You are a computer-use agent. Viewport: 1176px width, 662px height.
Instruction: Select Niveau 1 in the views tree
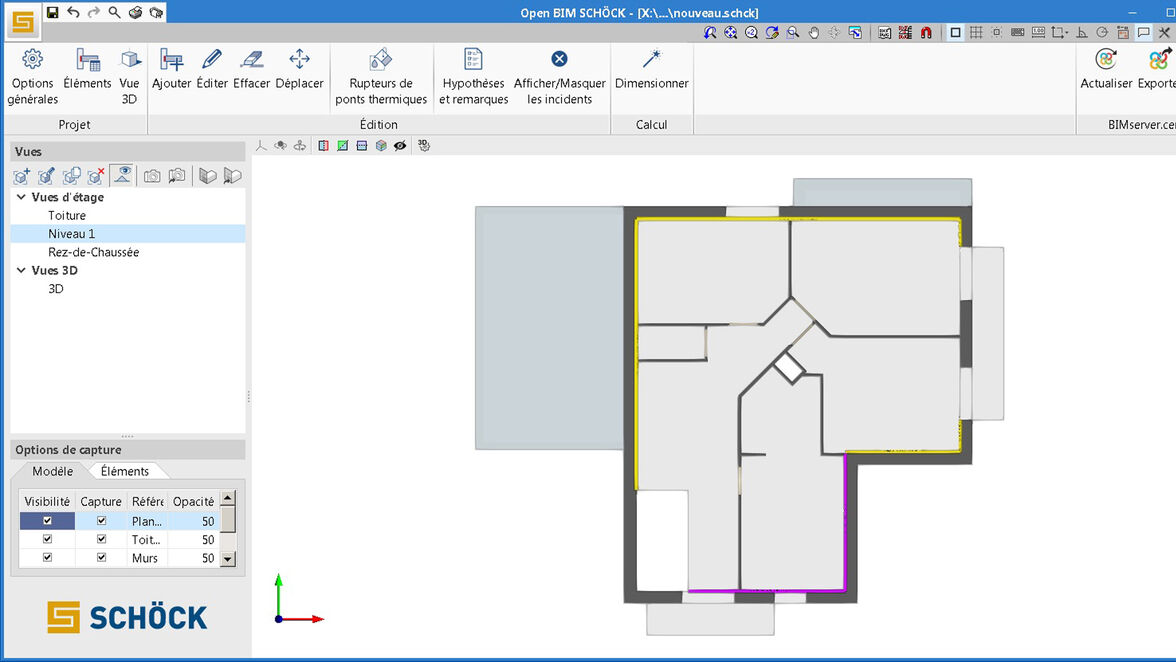(x=72, y=233)
